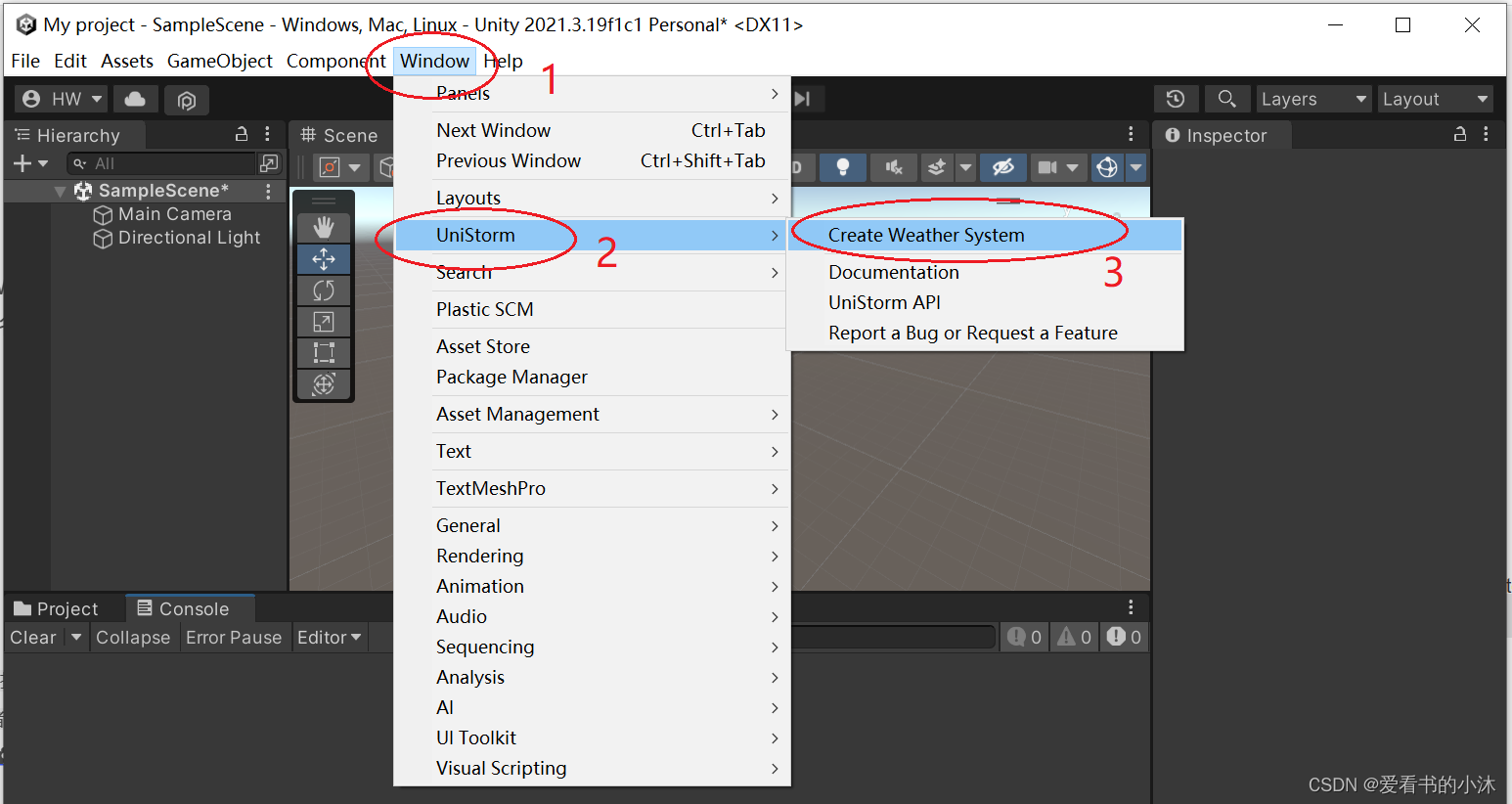Open the scene effects dropdown arrow
This screenshot has width=1512, height=804.
click(x=965, y=167)
